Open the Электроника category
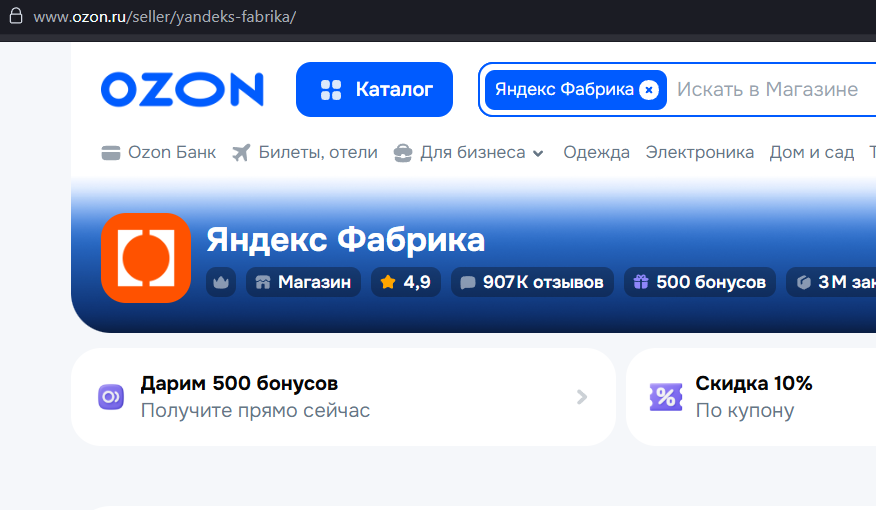The height and width of the screenshot is (510, 876). click(x=699, y=152)
